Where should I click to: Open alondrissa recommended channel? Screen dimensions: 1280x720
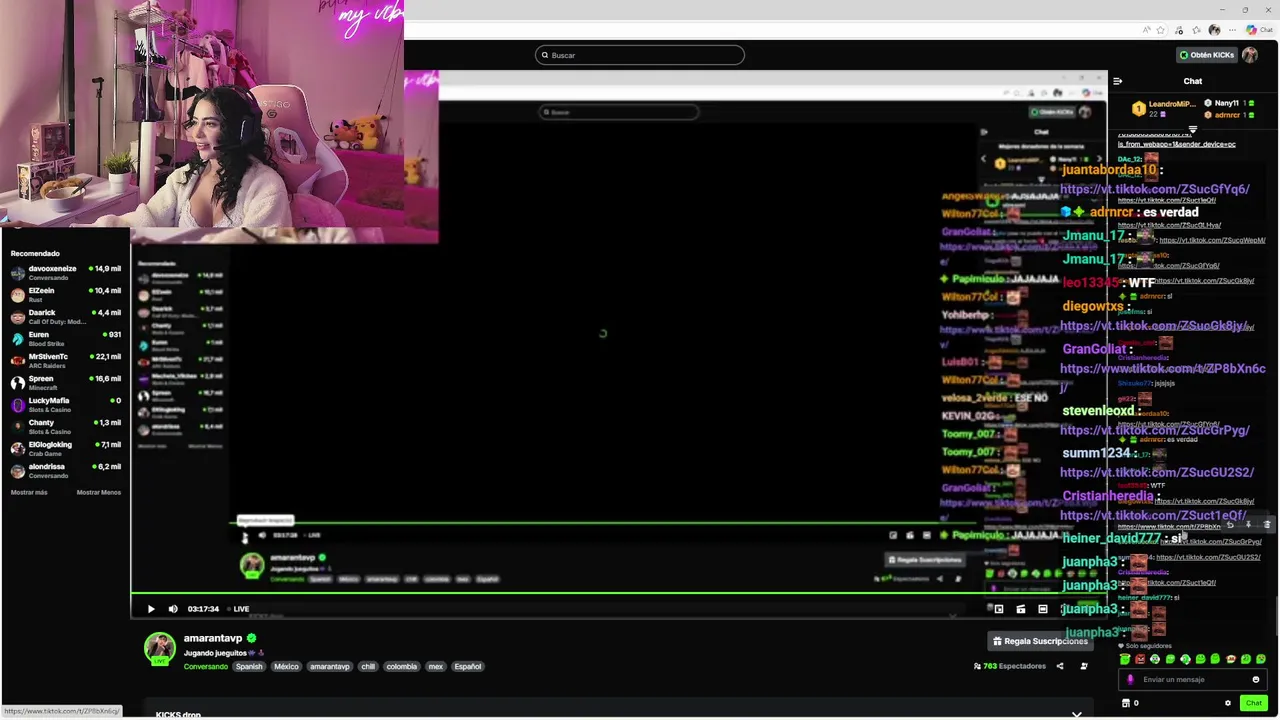65,471
